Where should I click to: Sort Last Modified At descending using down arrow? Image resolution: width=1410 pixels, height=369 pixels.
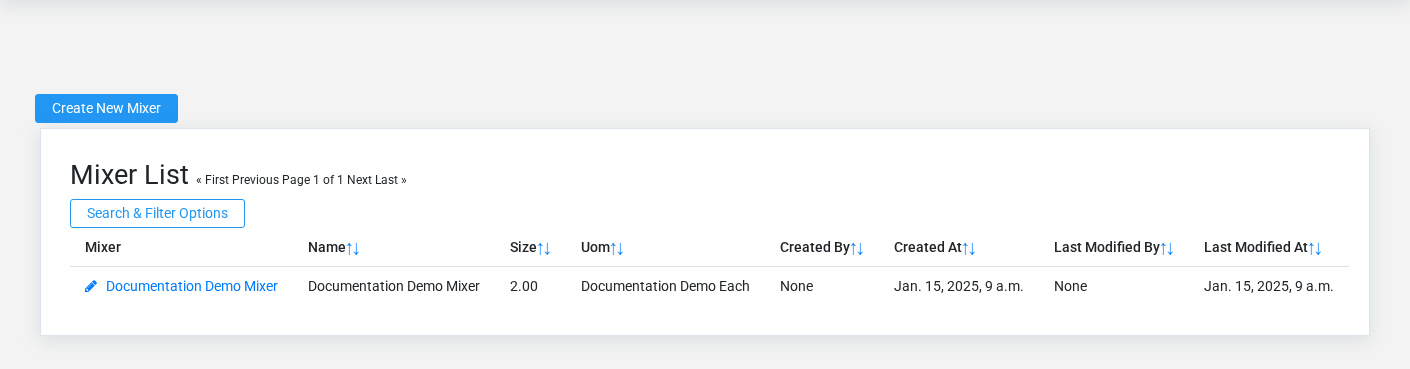coord(1318,248)
